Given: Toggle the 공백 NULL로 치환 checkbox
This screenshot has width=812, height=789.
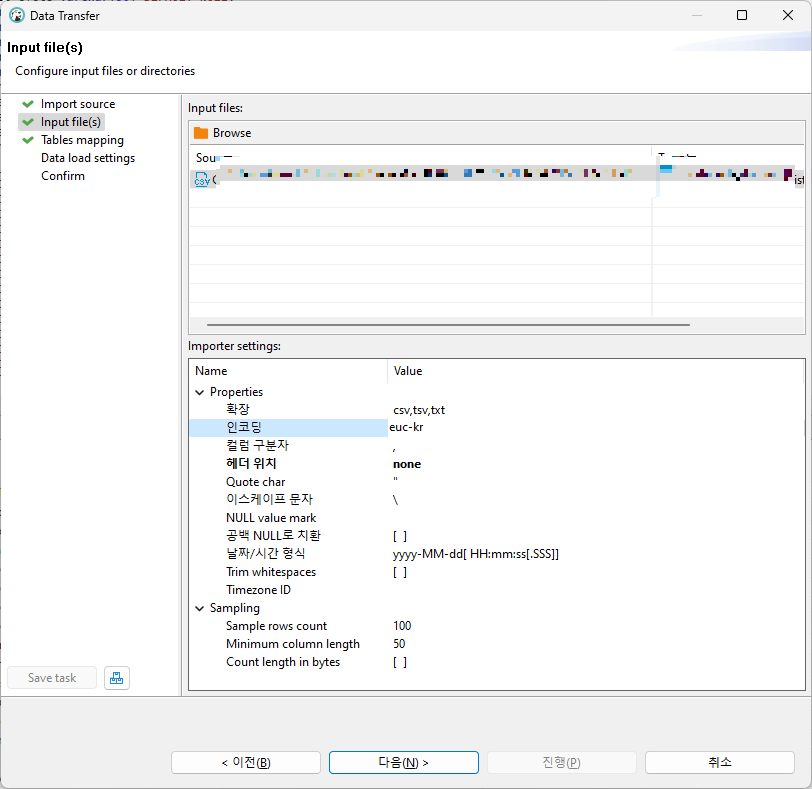Looking at the screenshot, I should (x=399, y=536).
